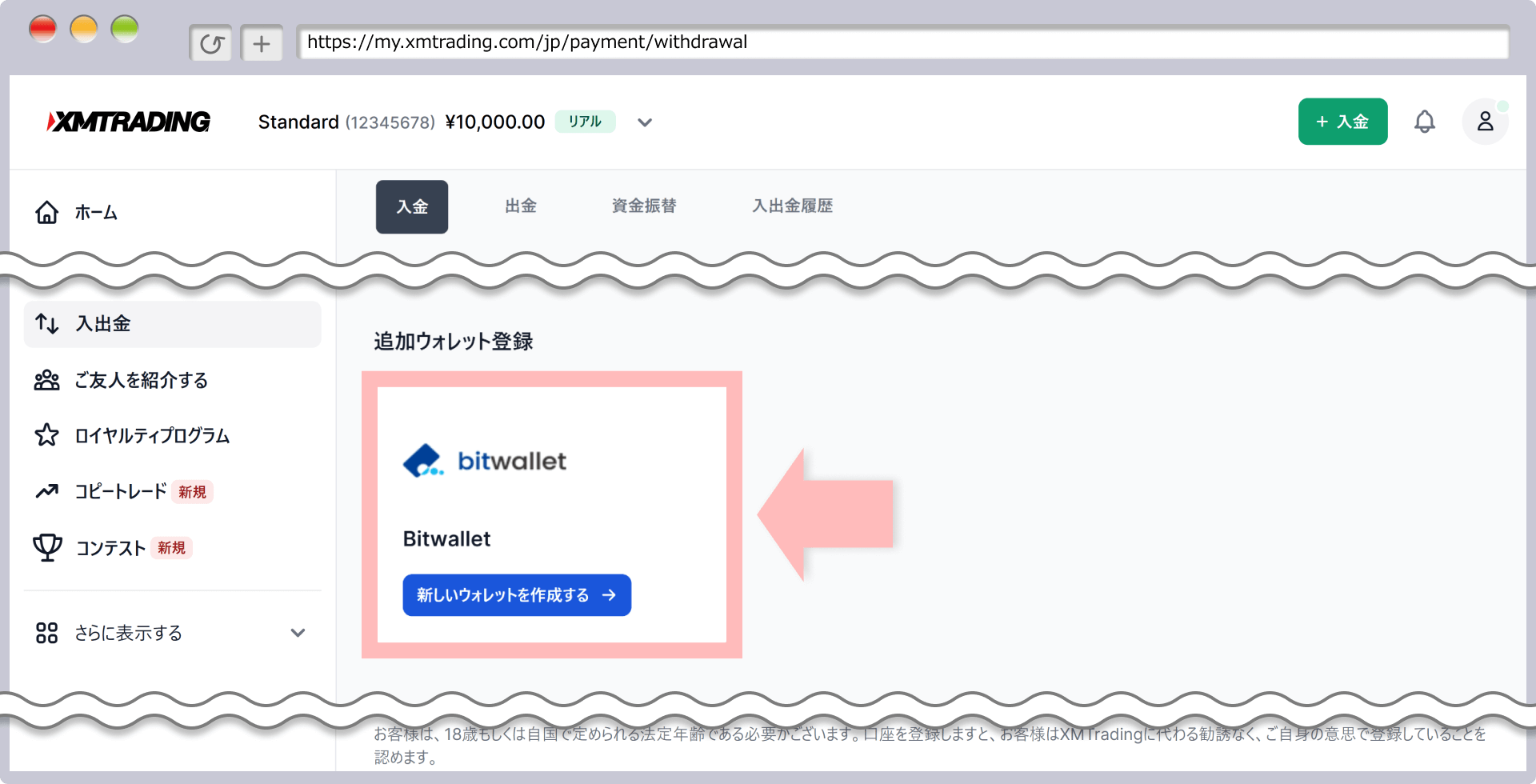The width and height of the screenshot is (1536, 784).
Task: Go to ホーム via house icon
Action: point(47,212)
